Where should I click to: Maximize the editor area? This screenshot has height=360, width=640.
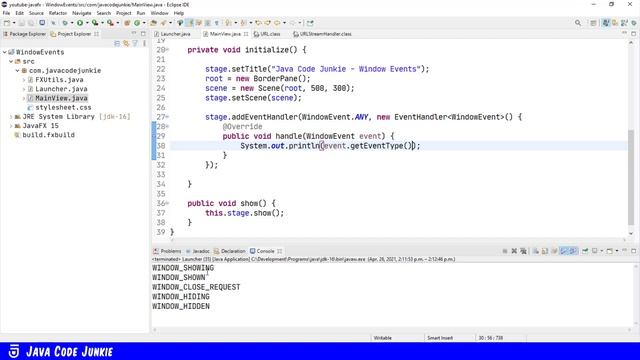[633, 34]
